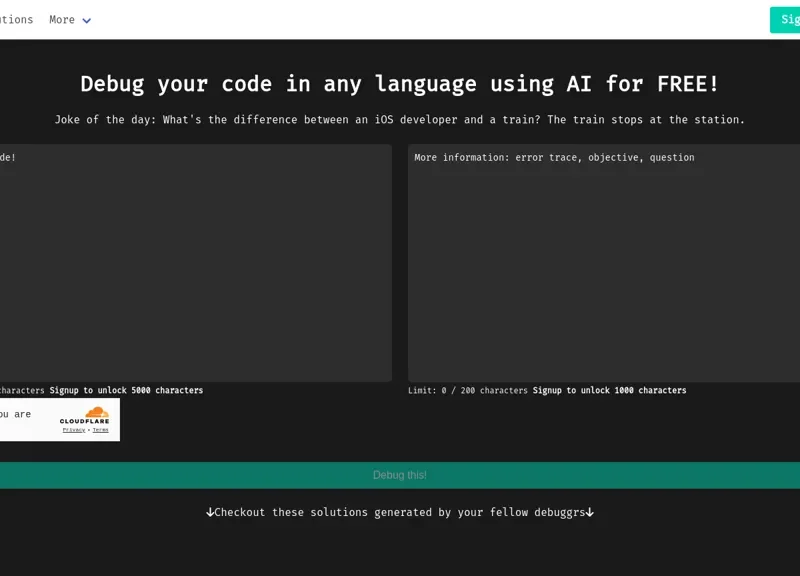The image size is (800, 576).
Task: Click the down arrow after debuggrs
Action: pos(590,512)
